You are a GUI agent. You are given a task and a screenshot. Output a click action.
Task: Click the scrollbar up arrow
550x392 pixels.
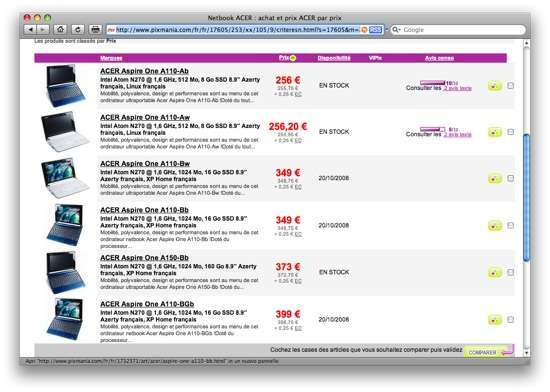tap(526, 43)
